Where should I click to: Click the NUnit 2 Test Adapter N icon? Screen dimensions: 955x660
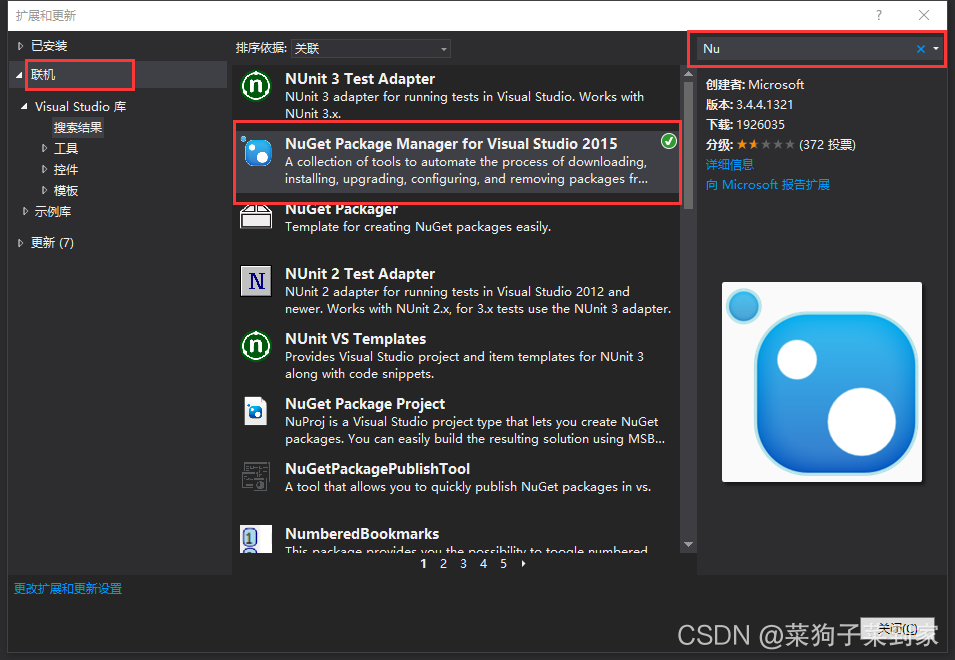pyautogui.click(x=256, y=281)
